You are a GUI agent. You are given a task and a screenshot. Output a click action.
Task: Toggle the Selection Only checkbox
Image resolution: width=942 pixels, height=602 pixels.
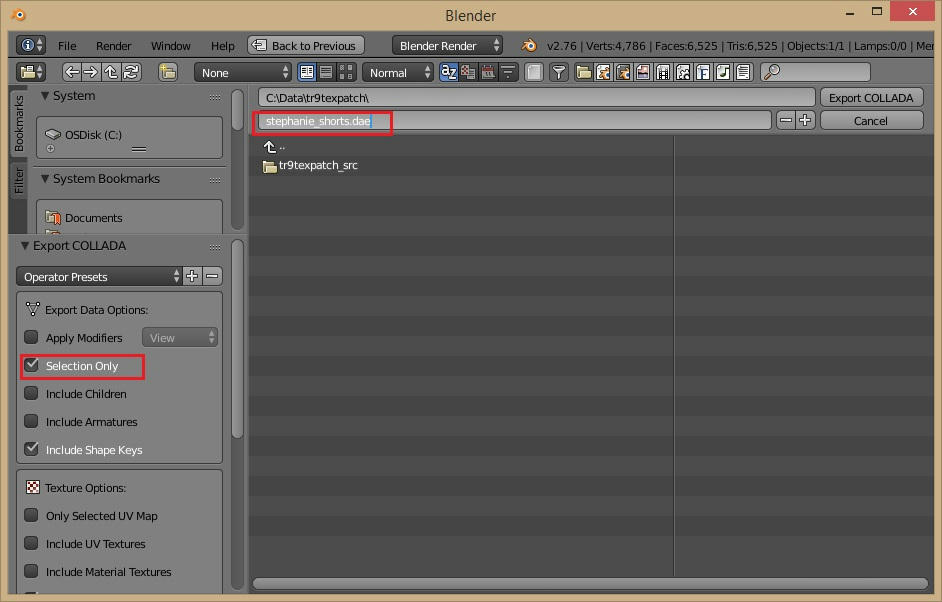[31, 365]
